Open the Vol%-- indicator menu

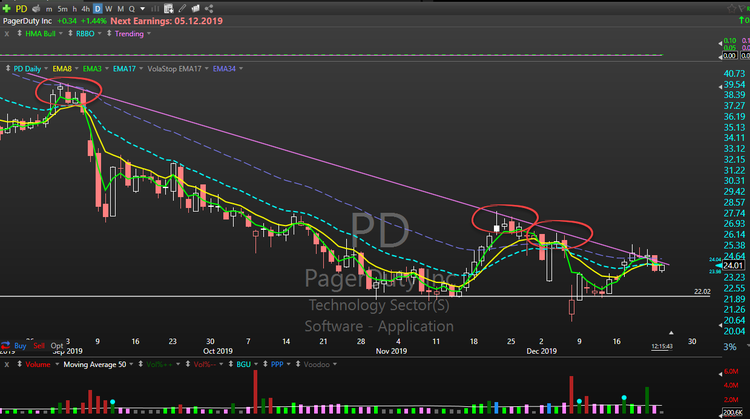(x=221, y=364)
